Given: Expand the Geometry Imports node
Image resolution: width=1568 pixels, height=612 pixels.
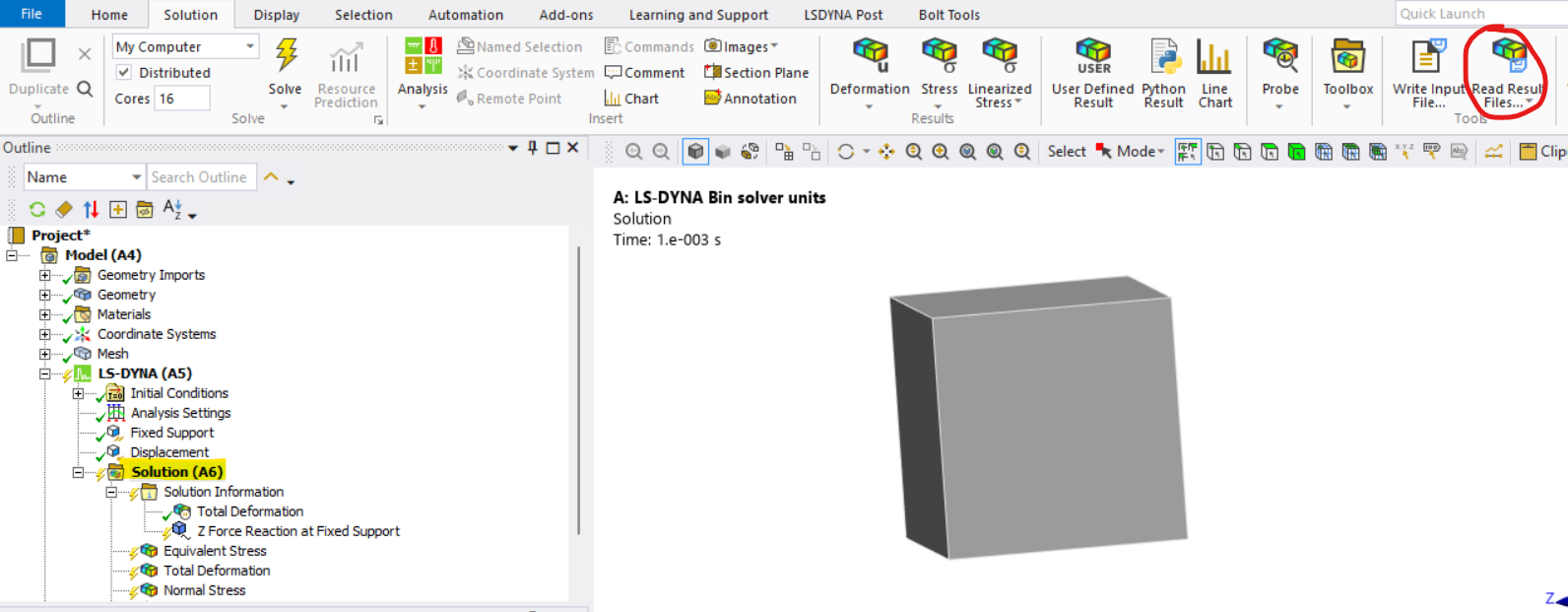Looking at the screenshot, I should [44, 275].
